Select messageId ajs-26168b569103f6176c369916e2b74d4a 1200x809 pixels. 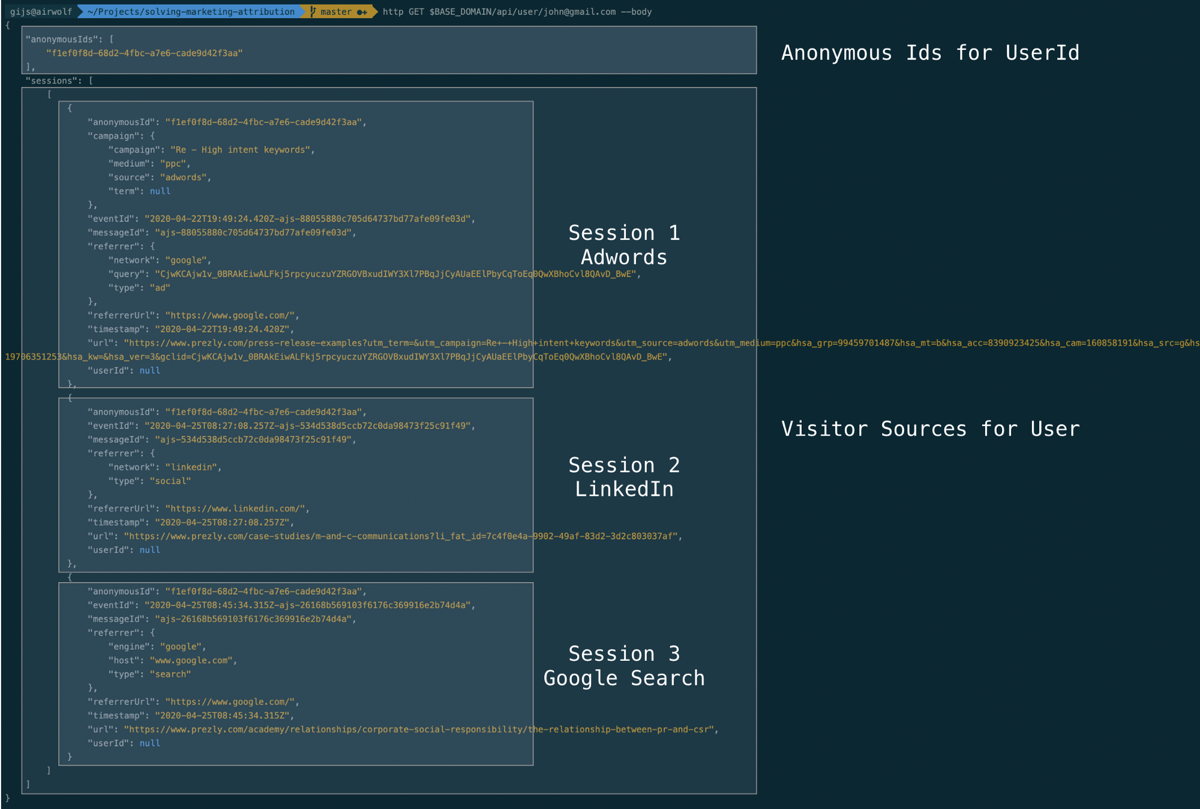pos(253,619)
